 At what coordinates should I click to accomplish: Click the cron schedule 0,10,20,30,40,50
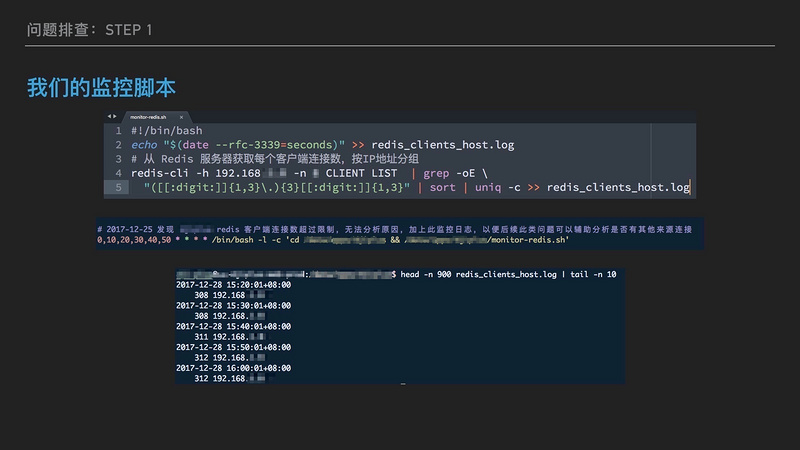[x=134, y=240]
